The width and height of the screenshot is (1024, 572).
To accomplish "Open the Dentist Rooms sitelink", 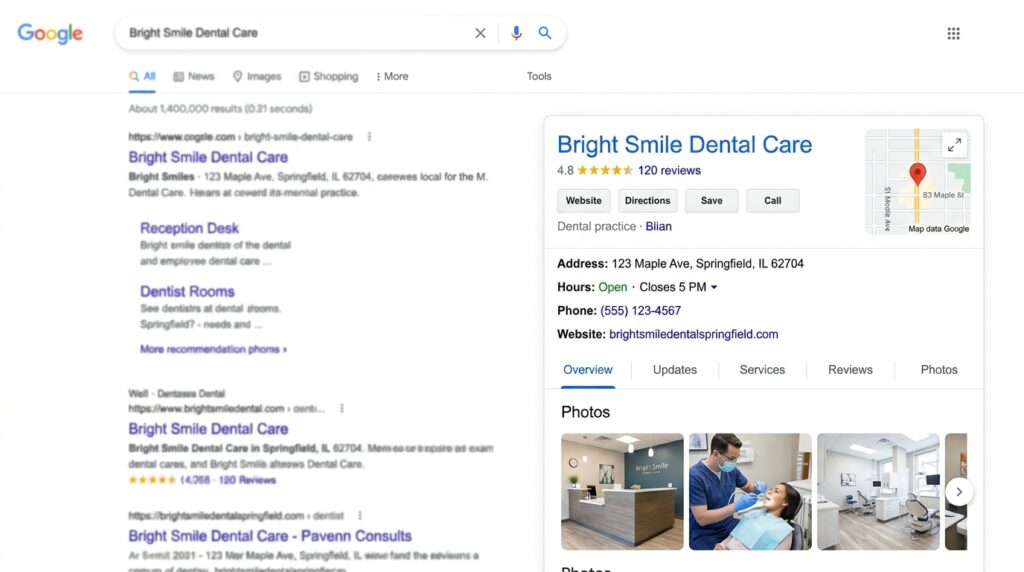I will click(x=187, y=292).
